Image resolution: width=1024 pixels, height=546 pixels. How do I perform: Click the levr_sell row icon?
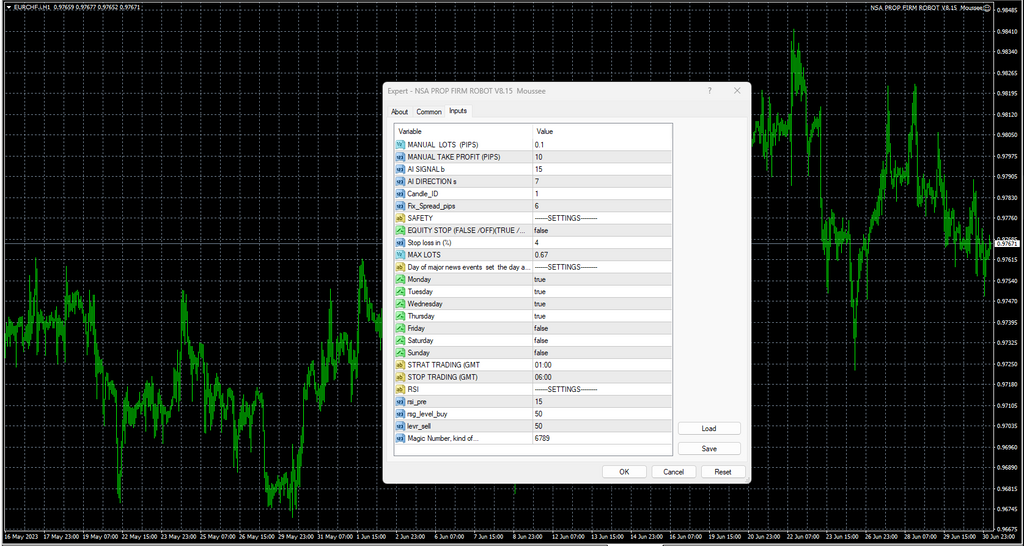pos(400,426)
